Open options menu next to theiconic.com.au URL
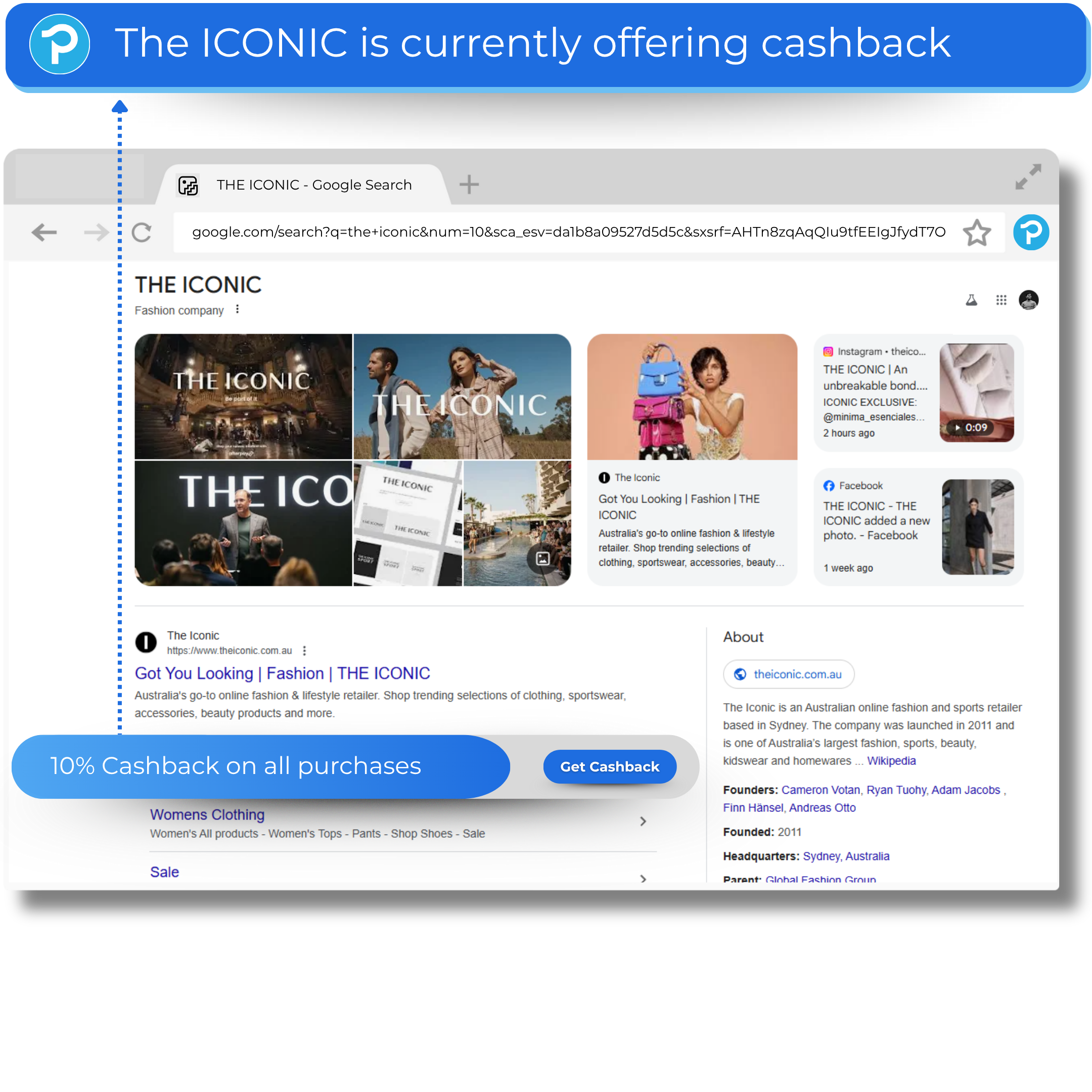Viewport: 1092px width, 1092px height. (305, 651)
